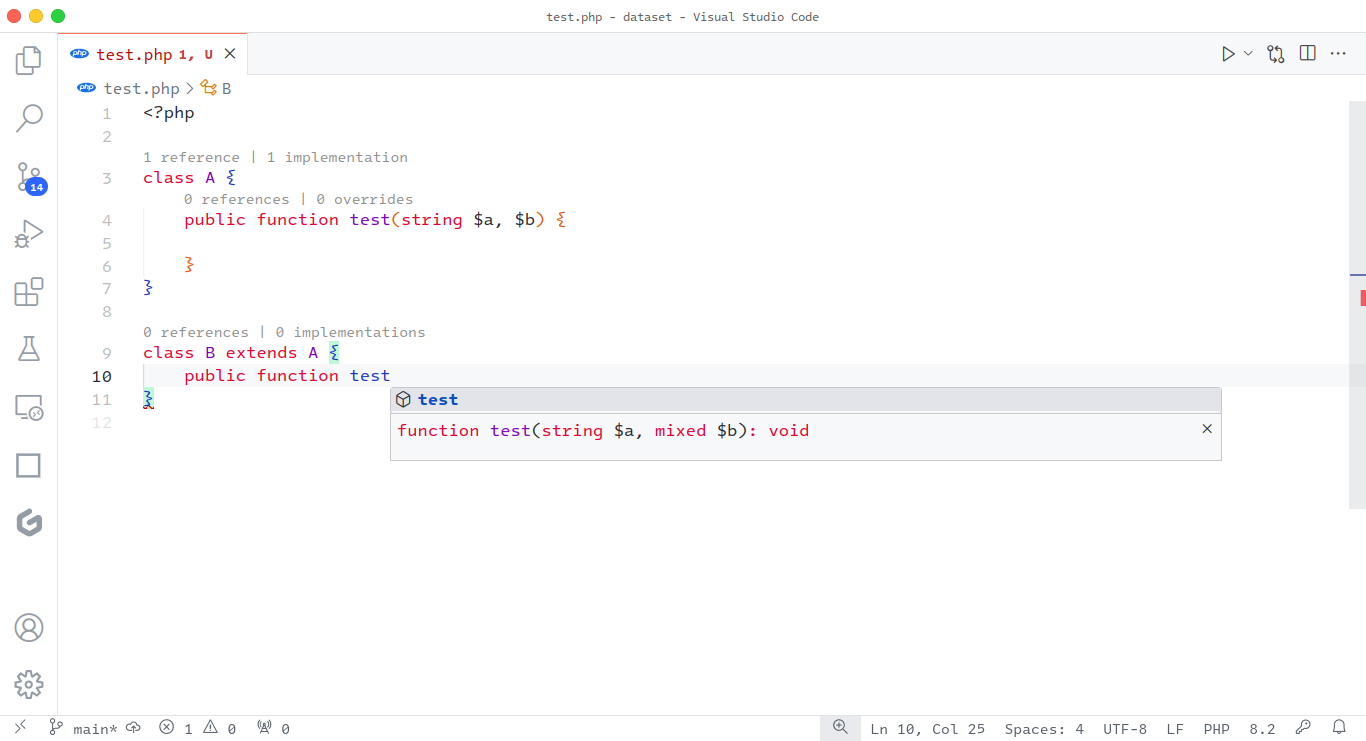
Task: Change file encoding UTF-8
Action: pyautogui.click(x=1125, y=729)
